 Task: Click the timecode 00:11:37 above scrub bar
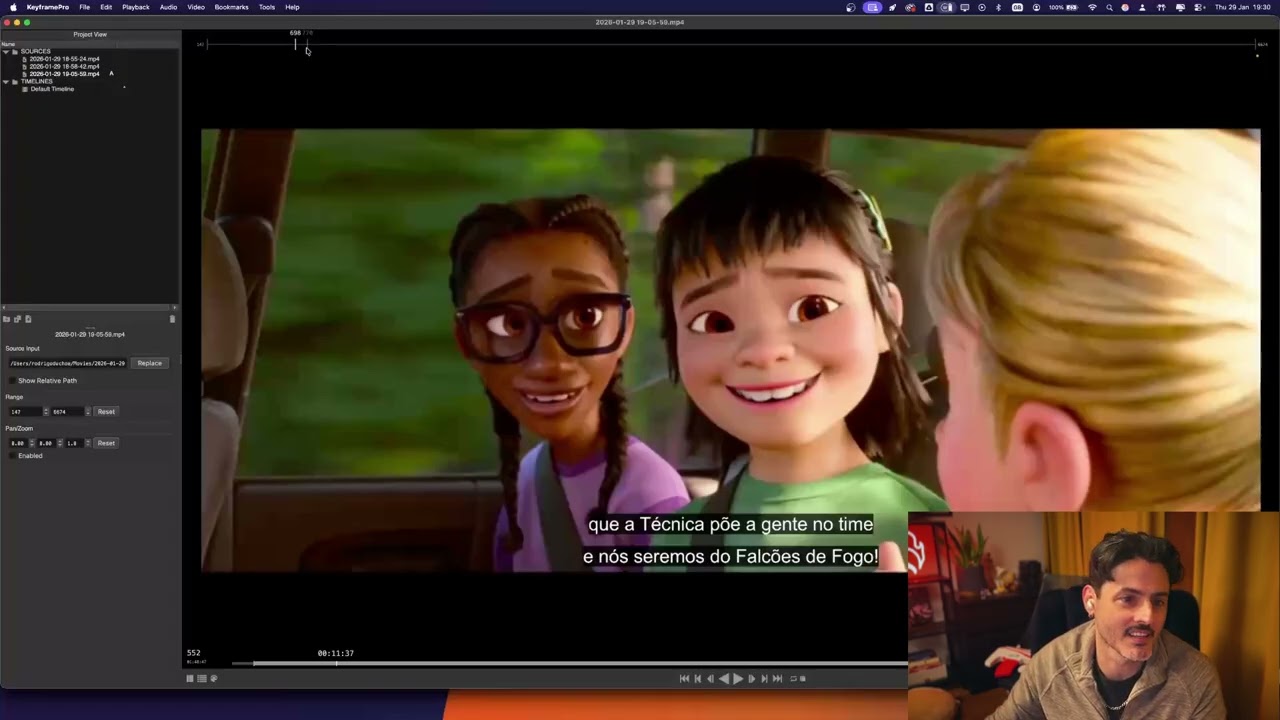point(335,653)
